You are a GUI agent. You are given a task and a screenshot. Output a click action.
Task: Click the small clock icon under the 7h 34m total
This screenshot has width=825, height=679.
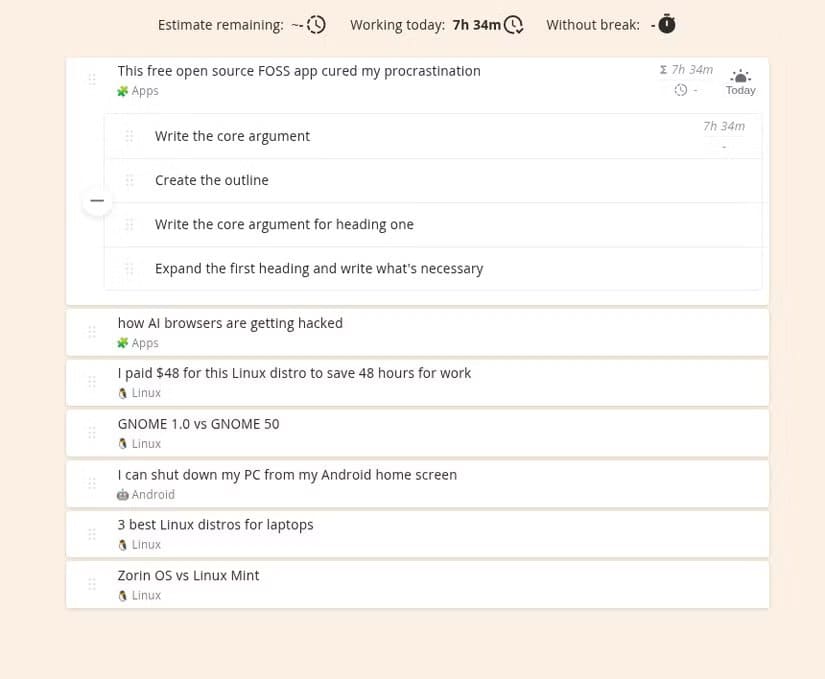click(681, 89)
